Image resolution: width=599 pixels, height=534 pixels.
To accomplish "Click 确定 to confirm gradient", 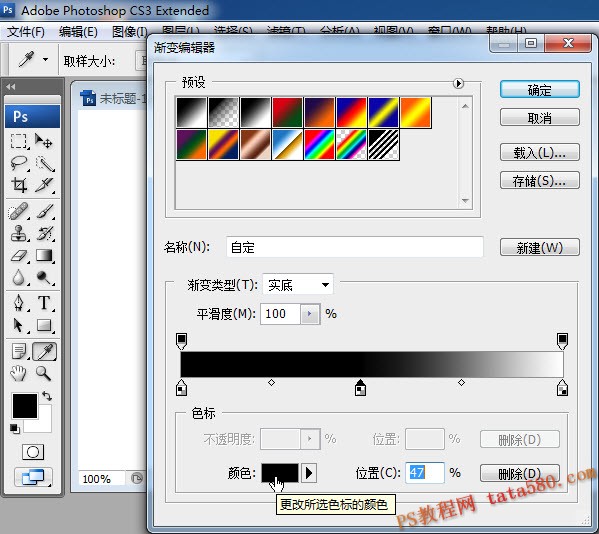I will 540,90.
